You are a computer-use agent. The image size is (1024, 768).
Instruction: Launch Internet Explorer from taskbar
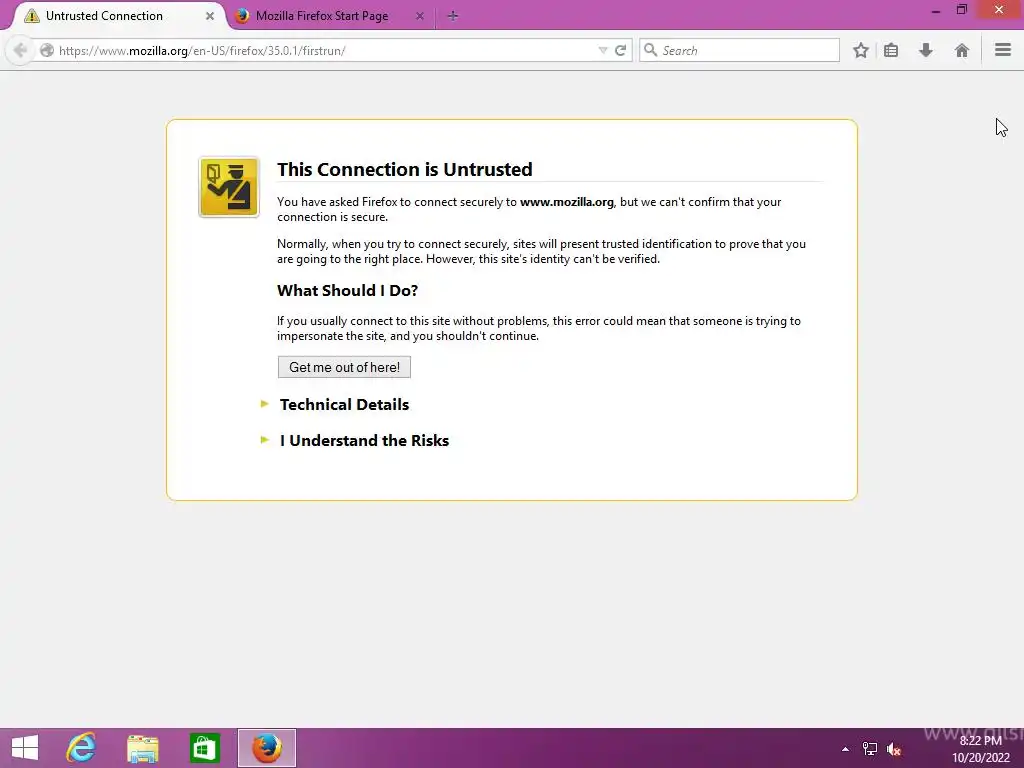[x=81, y=748]
